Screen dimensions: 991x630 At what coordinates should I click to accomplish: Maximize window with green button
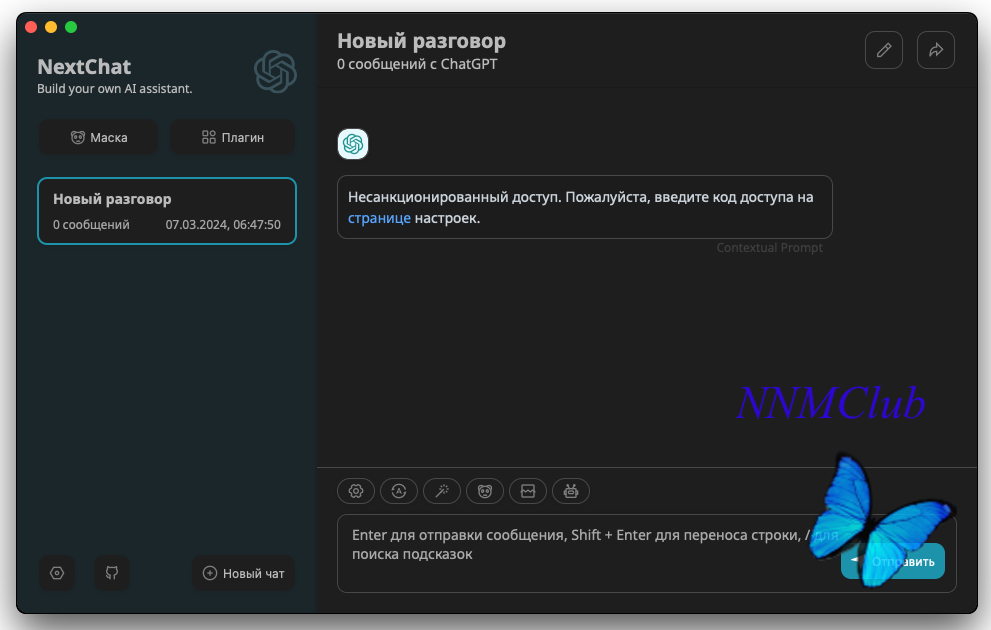(x=71, y=27)
